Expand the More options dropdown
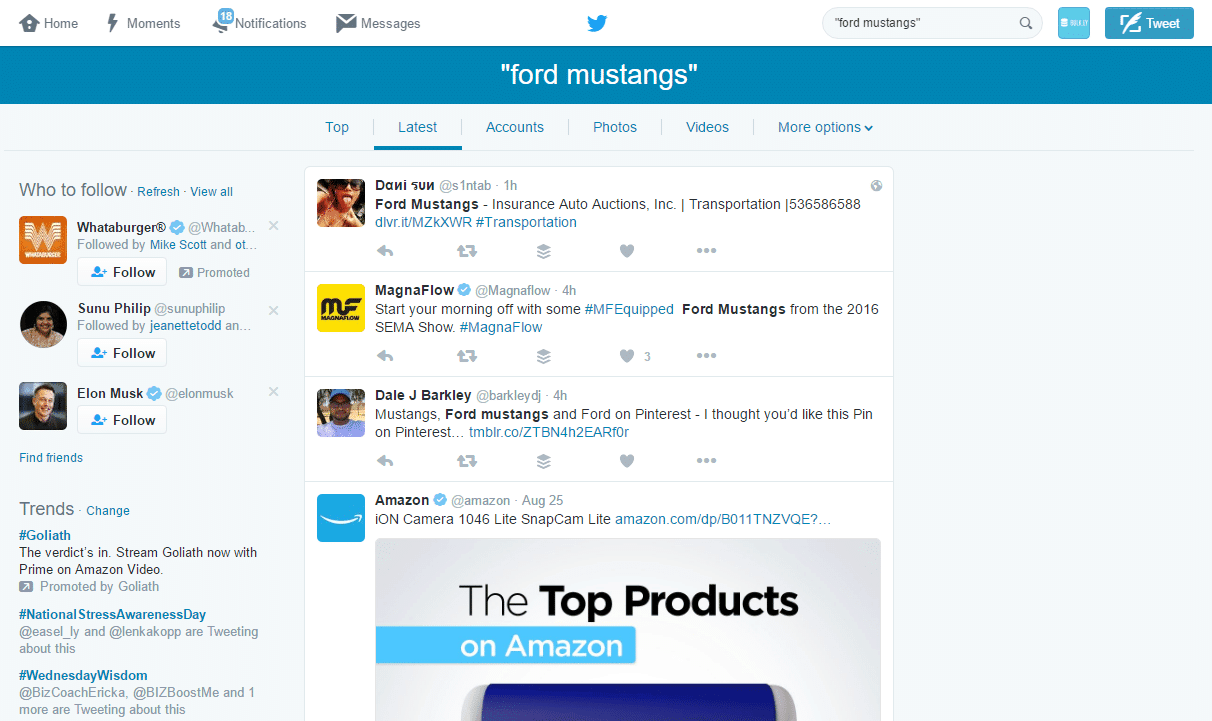The image size is (1212, 721). [825, 127]
